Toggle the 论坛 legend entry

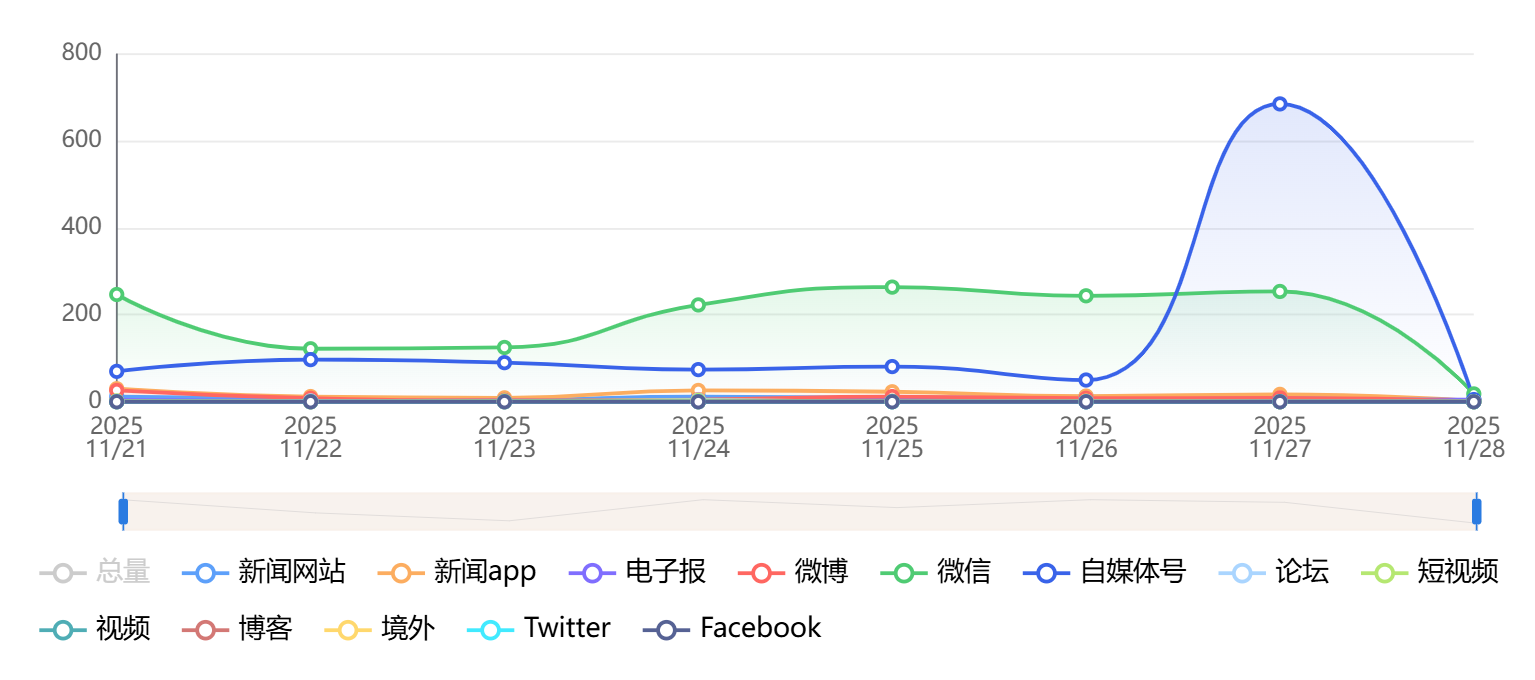(x=1275, y=573)
